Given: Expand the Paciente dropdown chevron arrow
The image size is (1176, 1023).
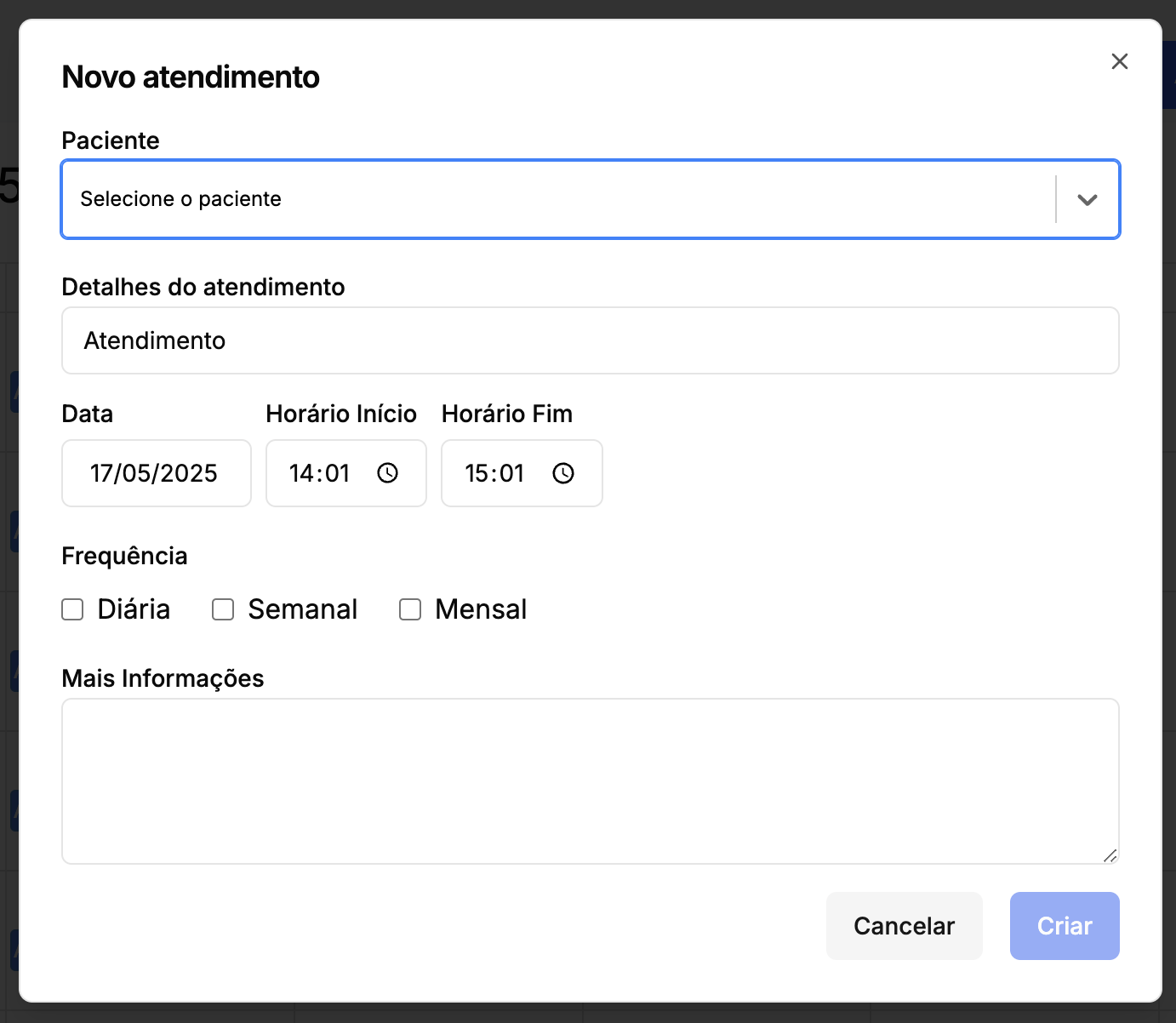Looking at the screenshot, I should tap(1087, 200).
